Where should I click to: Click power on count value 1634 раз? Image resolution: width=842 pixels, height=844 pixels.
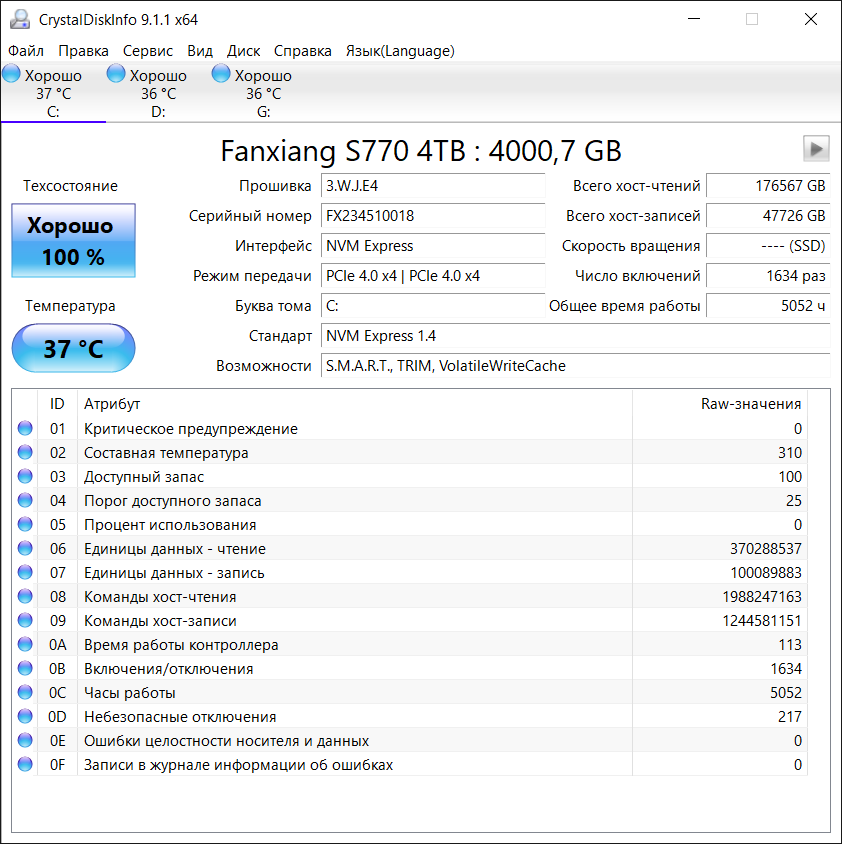tap(768, 276)
